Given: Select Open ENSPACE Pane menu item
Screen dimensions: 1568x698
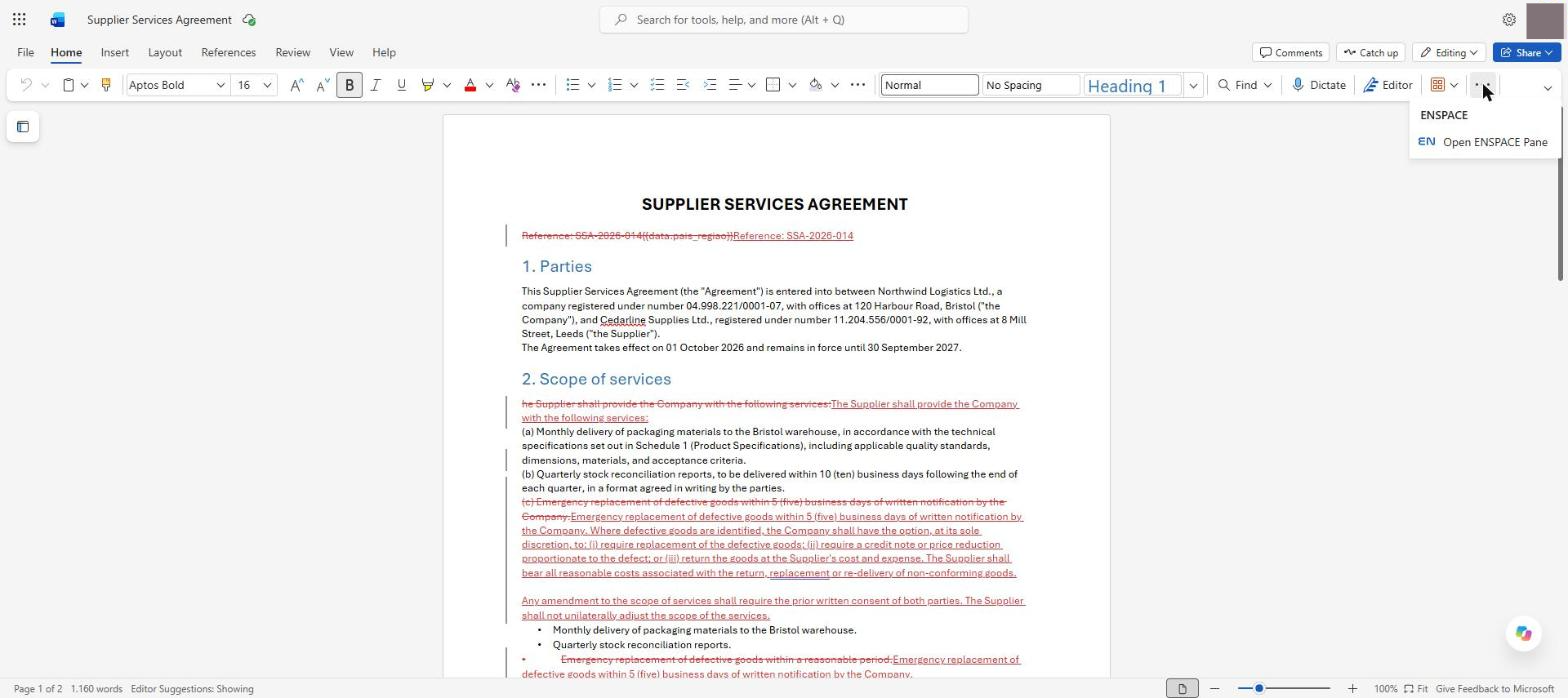Looking at the screenshot, I should [x=1483, y=142].
